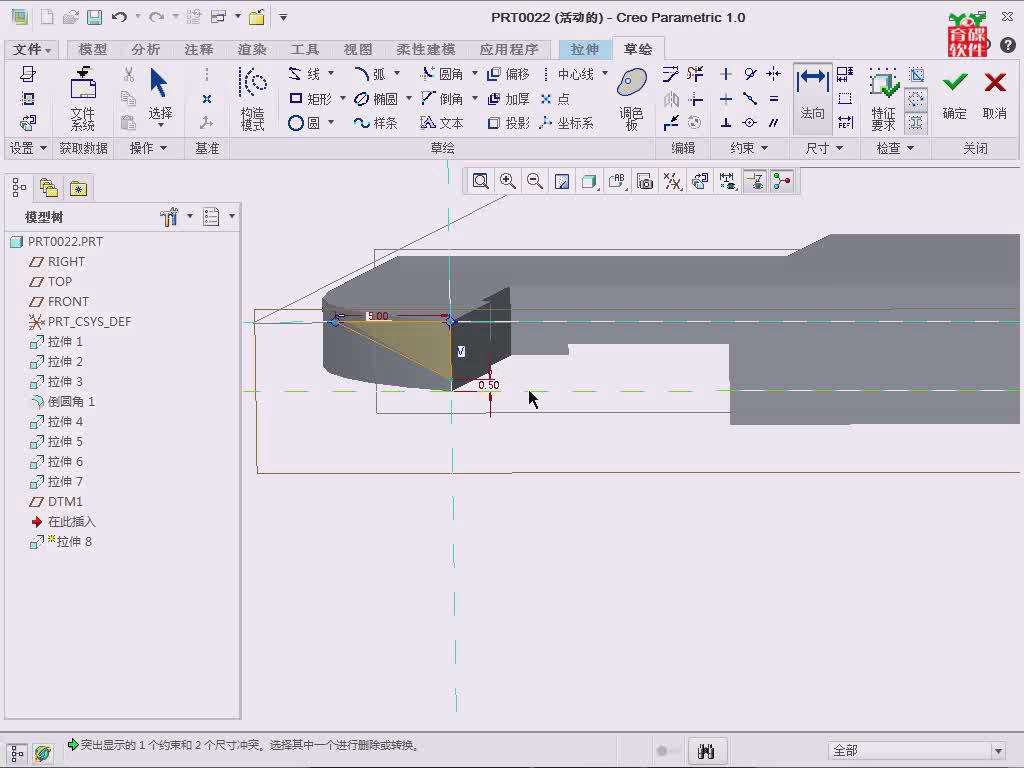1024x768 pixels.
Task: Cancel the sketch with 取消
Action: (995, 95)
